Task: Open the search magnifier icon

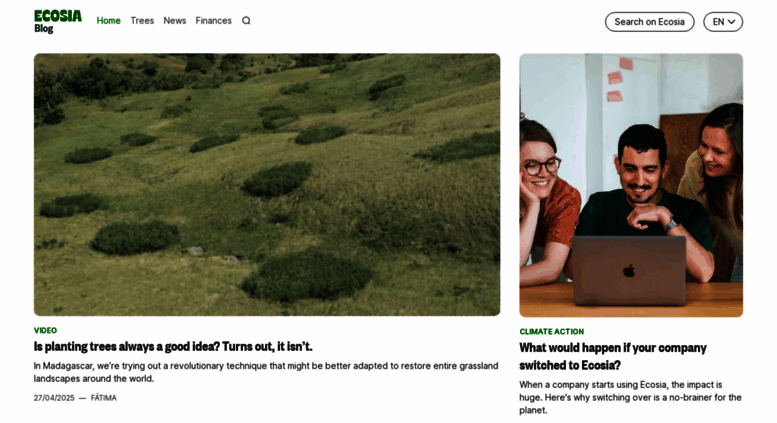Action: [246, 21]
